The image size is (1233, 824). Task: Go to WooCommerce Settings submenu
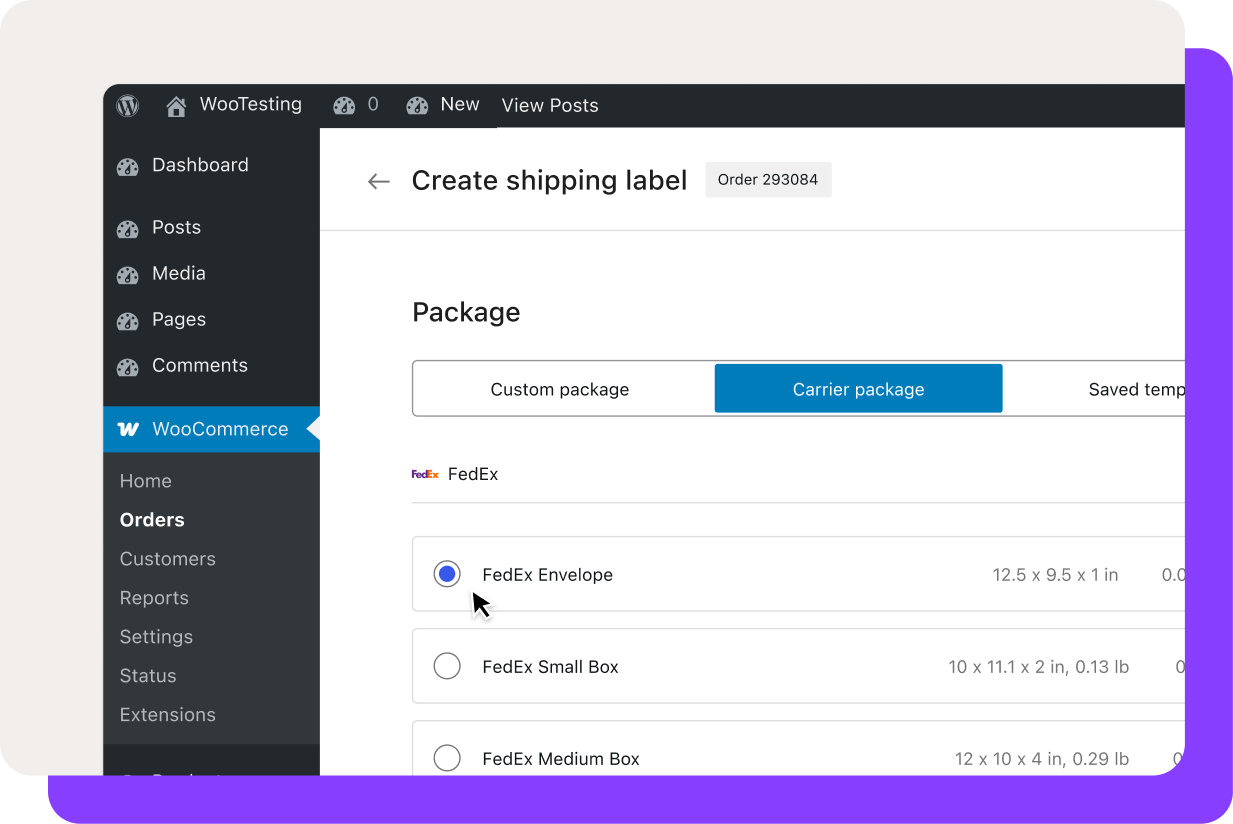[156, 637]
